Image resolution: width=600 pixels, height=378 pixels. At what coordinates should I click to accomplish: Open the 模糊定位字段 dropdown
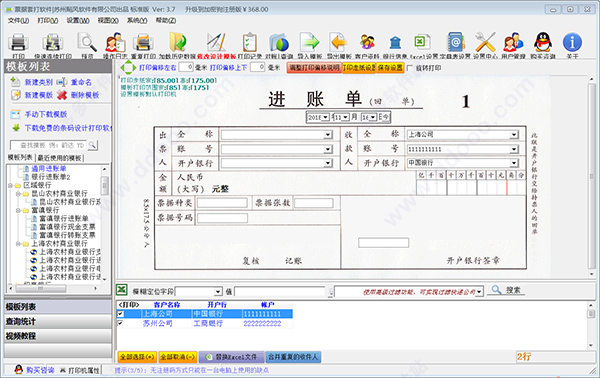(x=218, y=292)
